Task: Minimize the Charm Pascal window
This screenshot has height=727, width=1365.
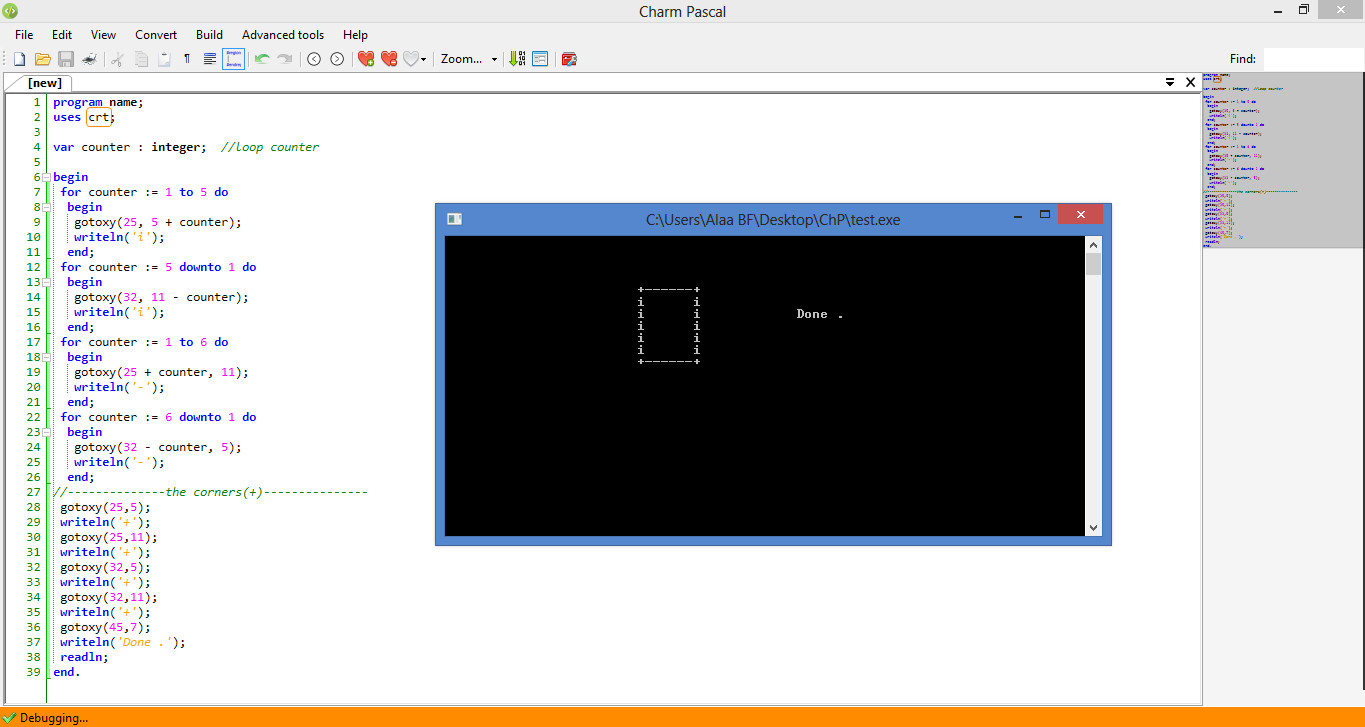Action: click(x=1277, y=10)
